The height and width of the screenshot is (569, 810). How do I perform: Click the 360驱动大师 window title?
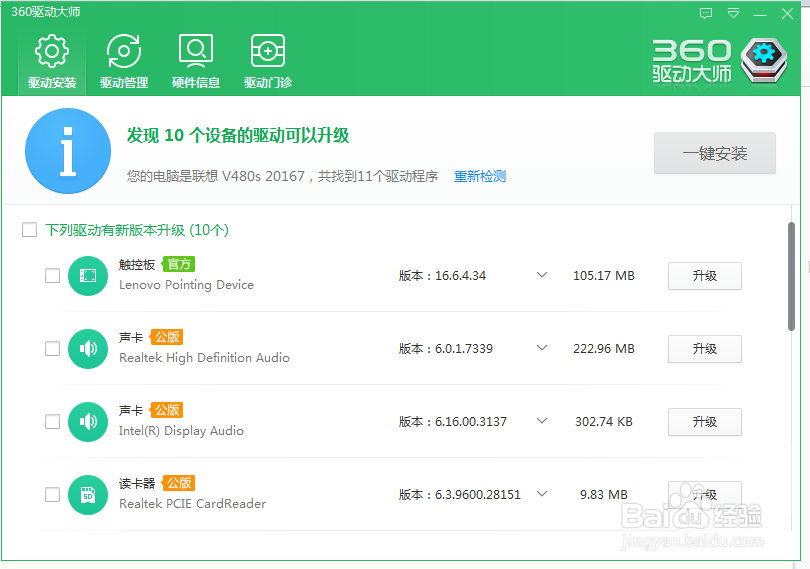45,12
